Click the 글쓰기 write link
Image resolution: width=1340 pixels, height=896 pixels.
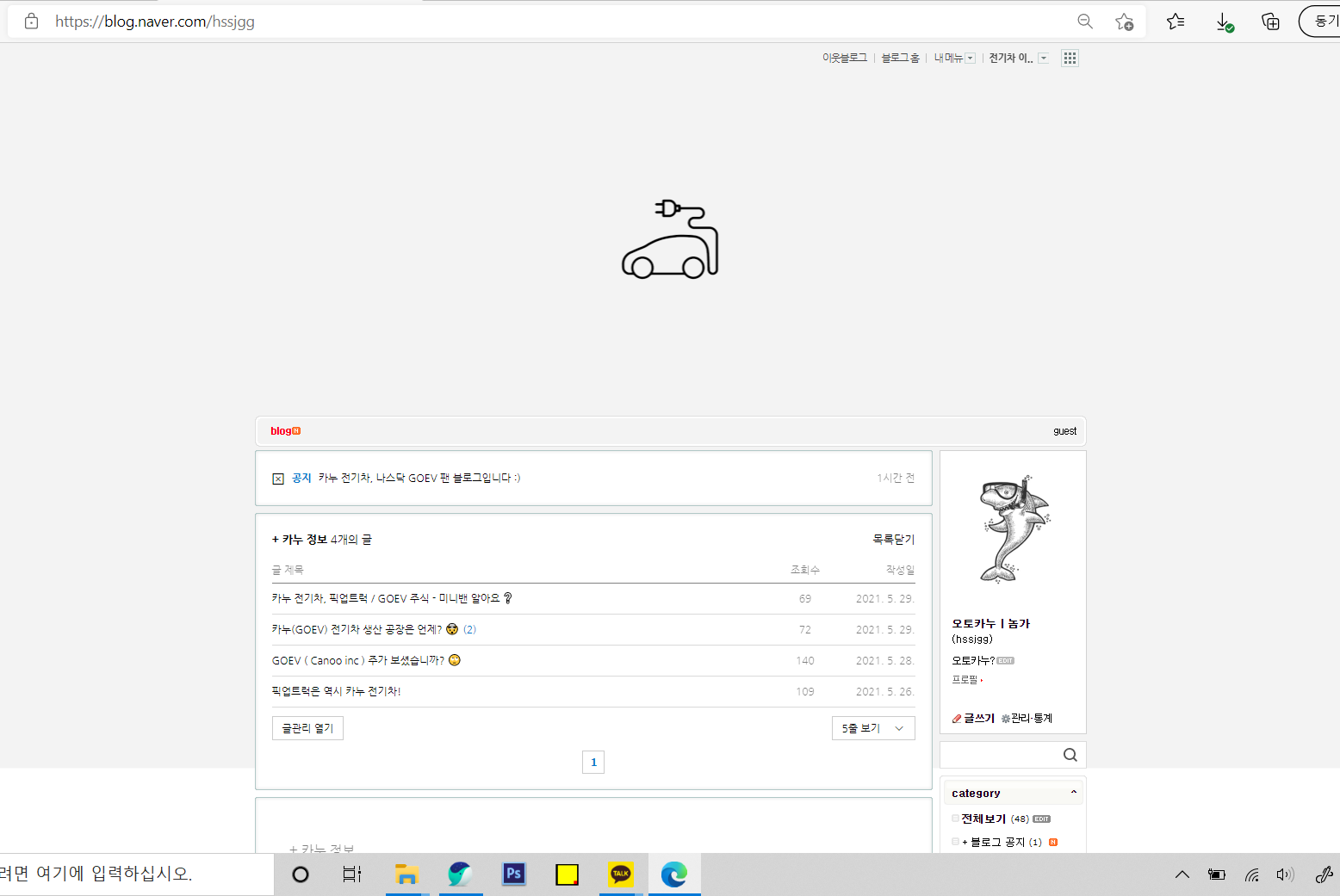coord(979,719)
